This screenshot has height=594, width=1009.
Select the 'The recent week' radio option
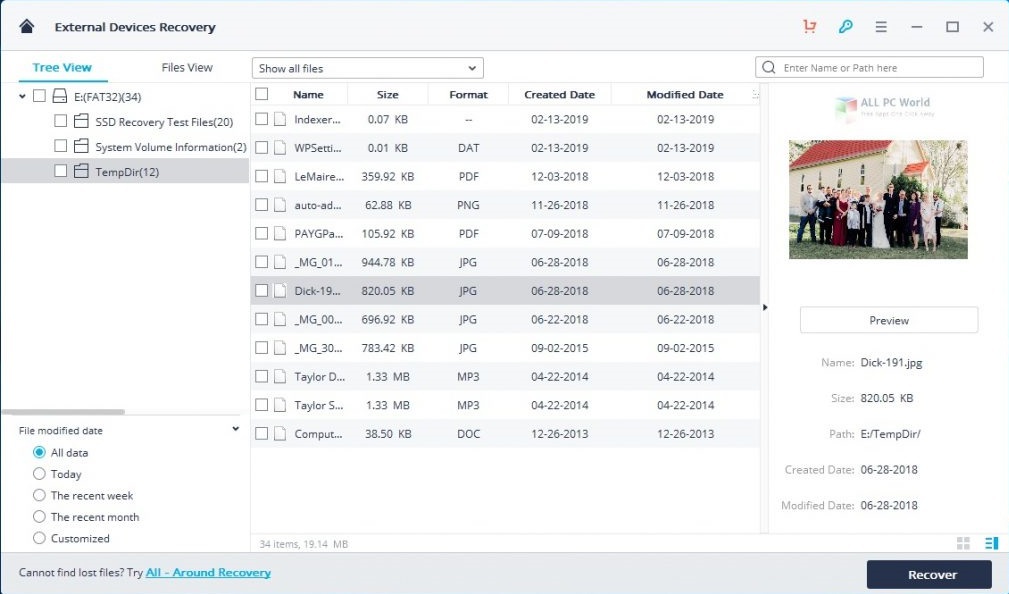click(x=41, y=495)
